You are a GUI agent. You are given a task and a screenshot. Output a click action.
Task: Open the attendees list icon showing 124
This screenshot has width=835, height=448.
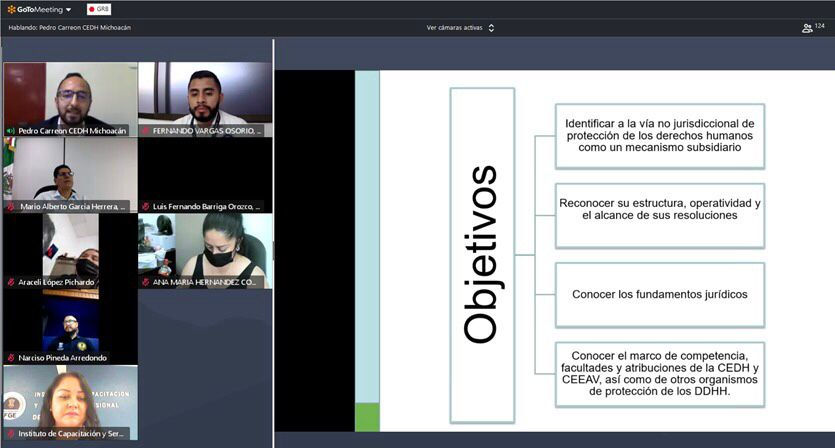coord(807,28)
